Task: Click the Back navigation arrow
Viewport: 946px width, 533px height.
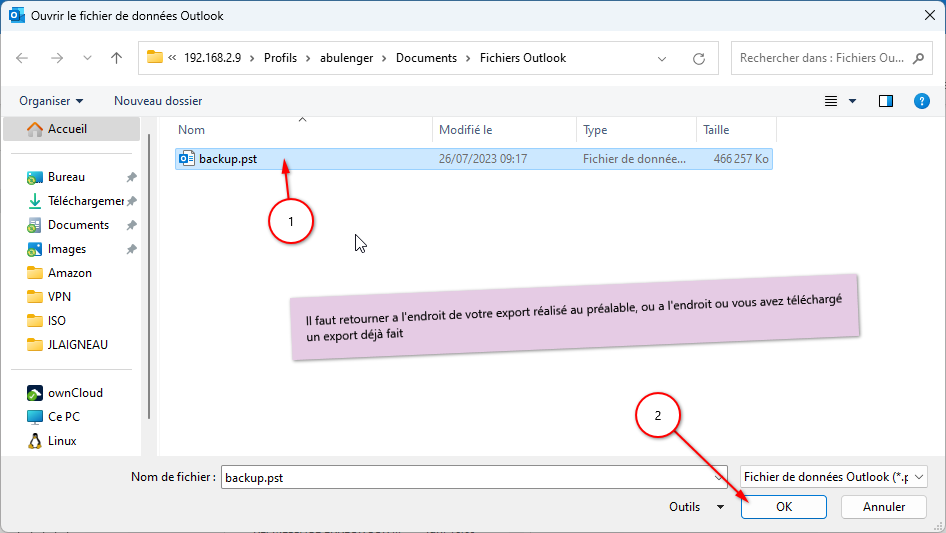Action: click(23, 58)
